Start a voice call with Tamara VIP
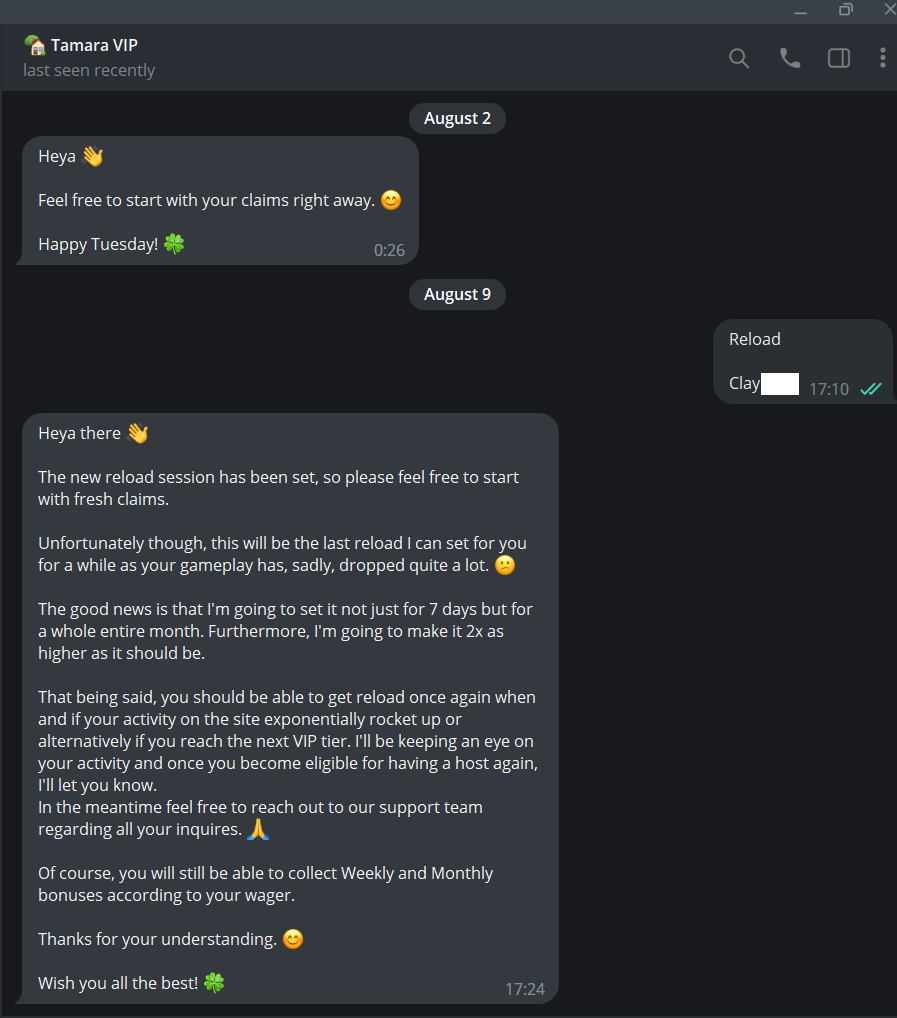 pos(789,58)
